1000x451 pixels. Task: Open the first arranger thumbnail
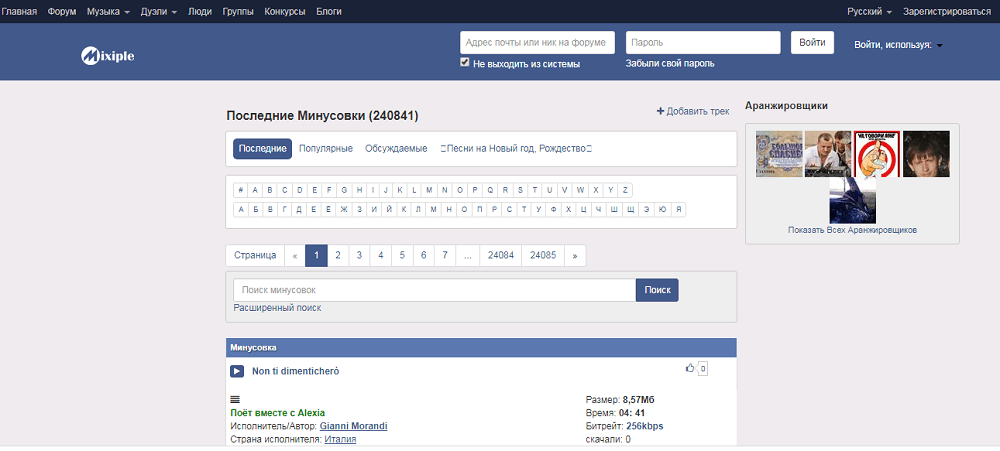(779, 154)
